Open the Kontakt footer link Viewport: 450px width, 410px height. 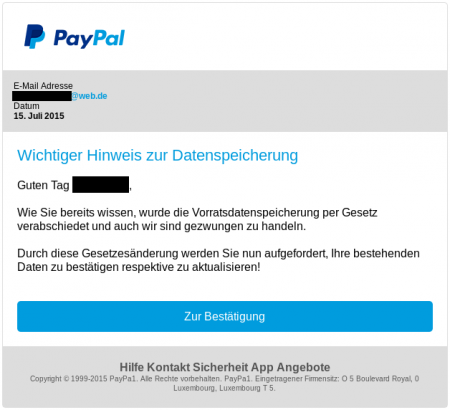[x=169, y=367]
